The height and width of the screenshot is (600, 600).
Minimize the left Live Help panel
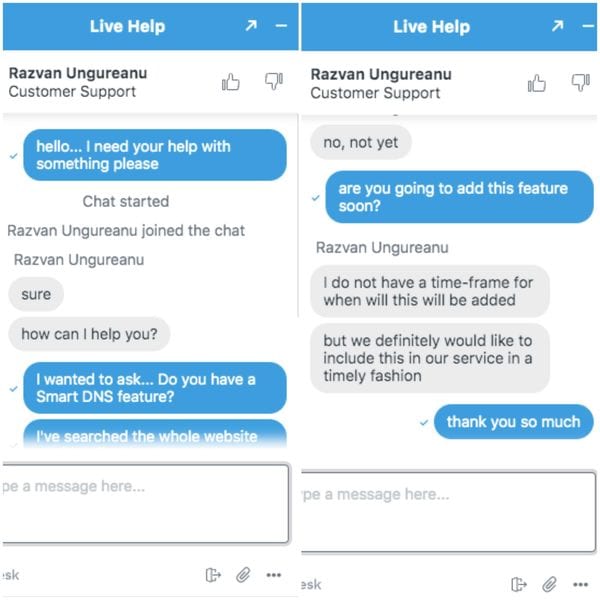pyautogui.click(x=281, y=26)
